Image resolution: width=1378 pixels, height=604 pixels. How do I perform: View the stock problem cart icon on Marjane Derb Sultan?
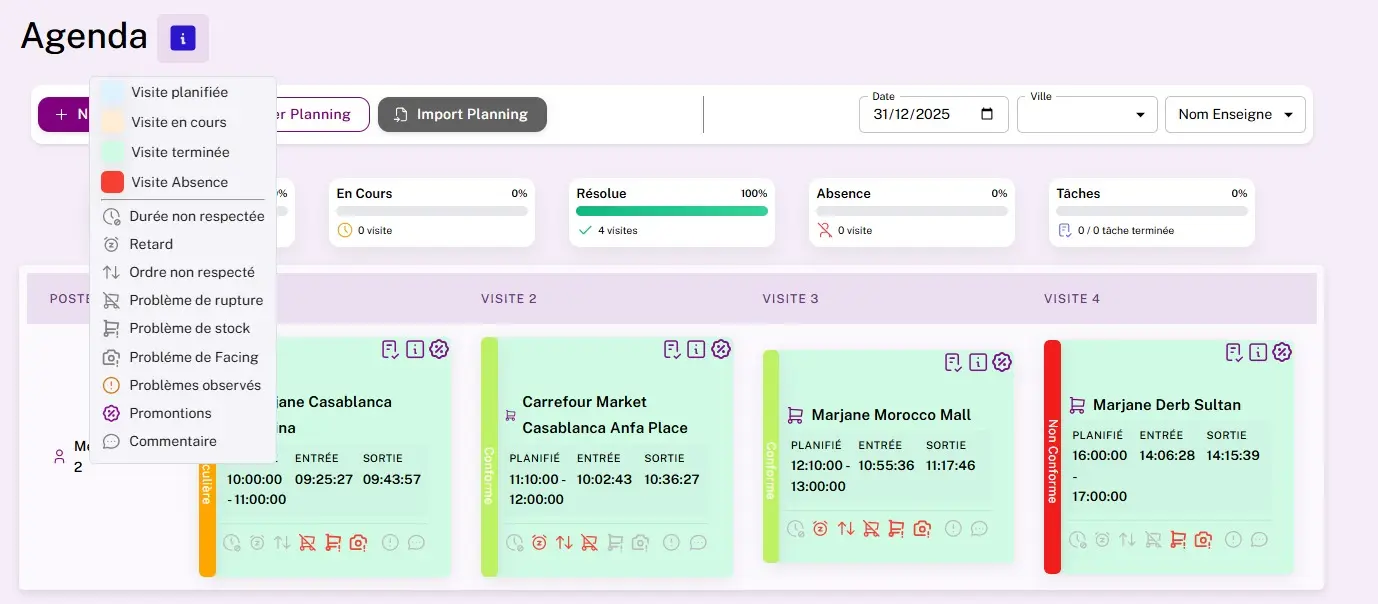click(1177, 538)
